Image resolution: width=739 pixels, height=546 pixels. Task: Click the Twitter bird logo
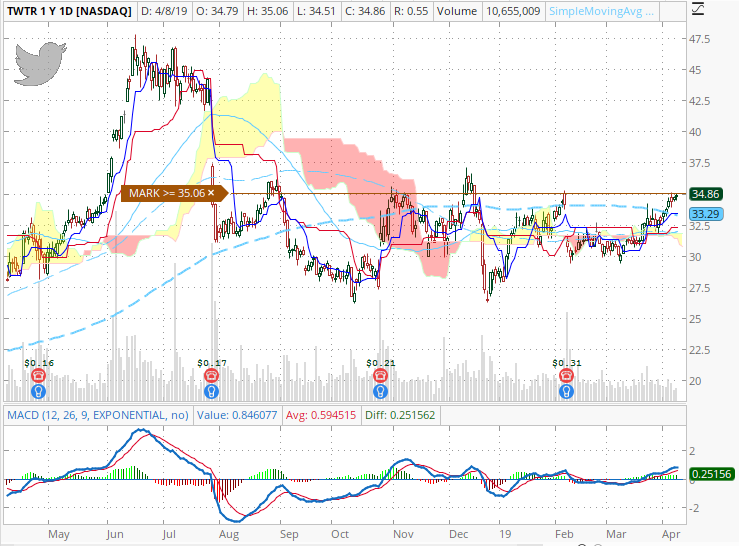pos(40,64)
